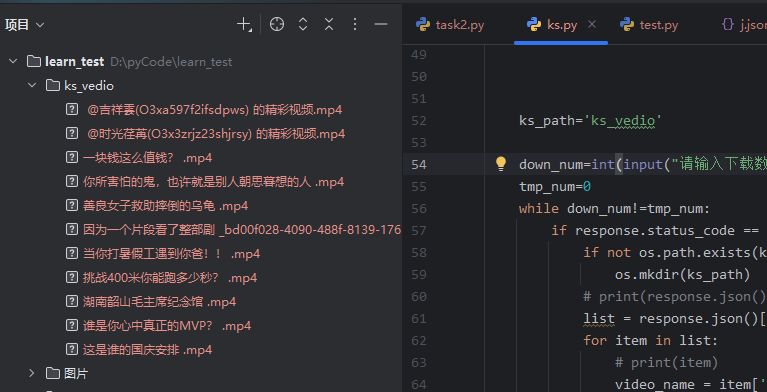Click the folder icon of ks_vedio
767x392 pixels.
tap(53, 86)
